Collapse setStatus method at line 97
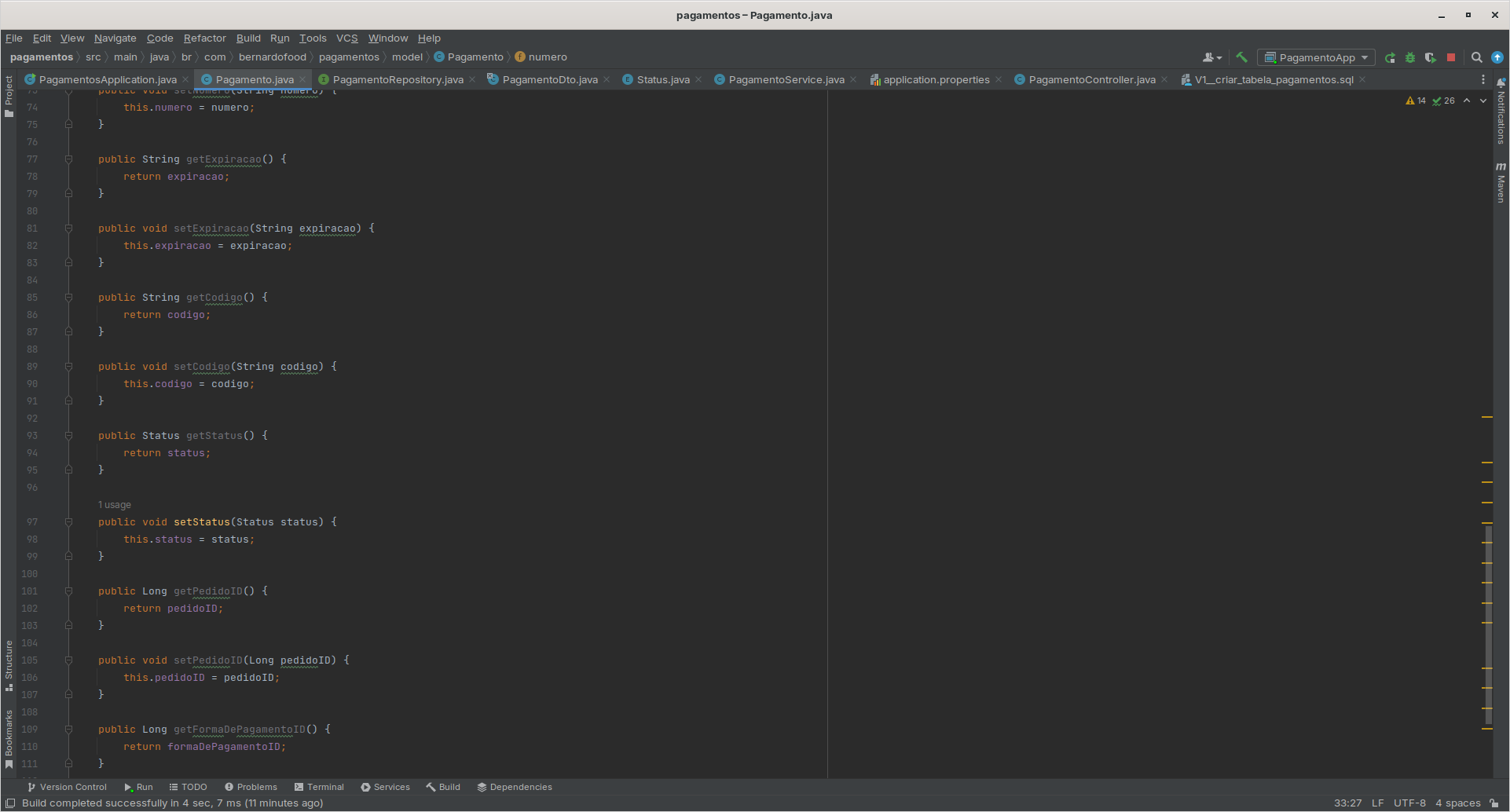Image resolution: width=1510 pixels, height=812 pixels. [x=68, y=522]
